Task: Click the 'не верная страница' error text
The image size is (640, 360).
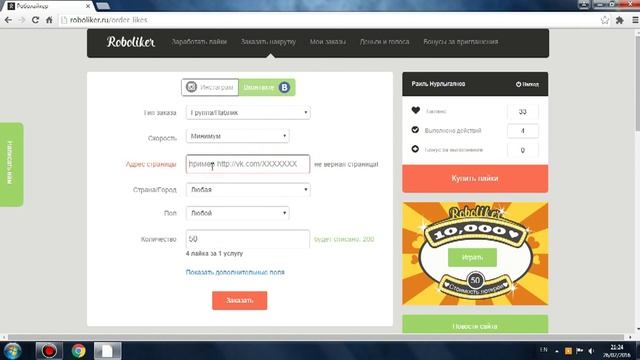Action: tap(346, 164)
